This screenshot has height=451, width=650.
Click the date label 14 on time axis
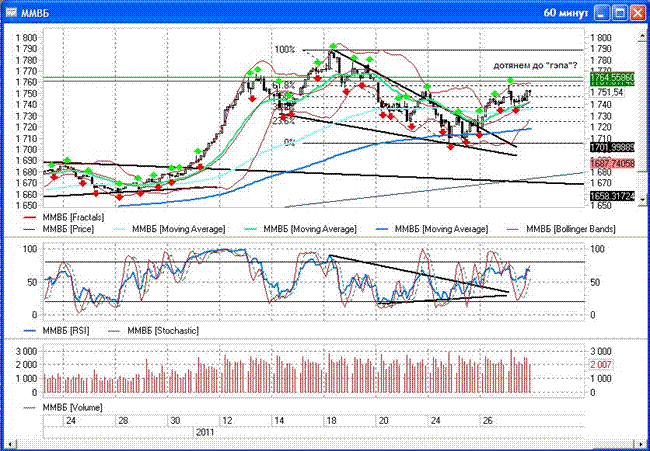(x=279, y=421)
